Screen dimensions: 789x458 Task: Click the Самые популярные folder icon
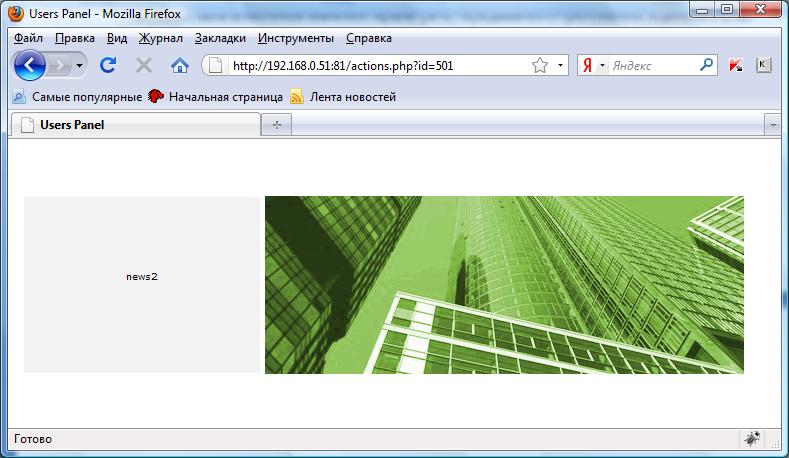(19, 97)
